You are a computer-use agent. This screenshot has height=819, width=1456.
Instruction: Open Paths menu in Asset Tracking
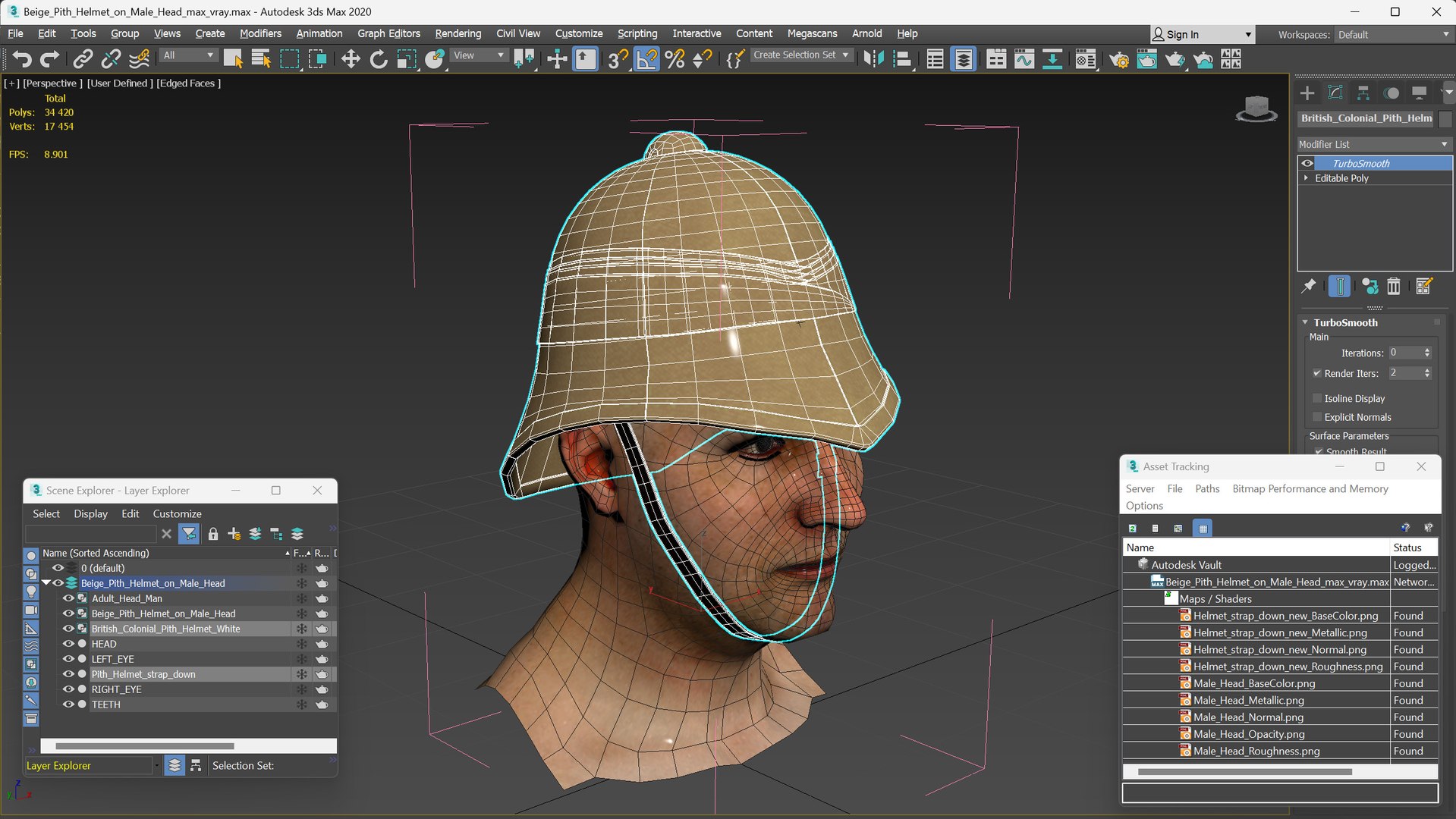tap(1207, 489)
